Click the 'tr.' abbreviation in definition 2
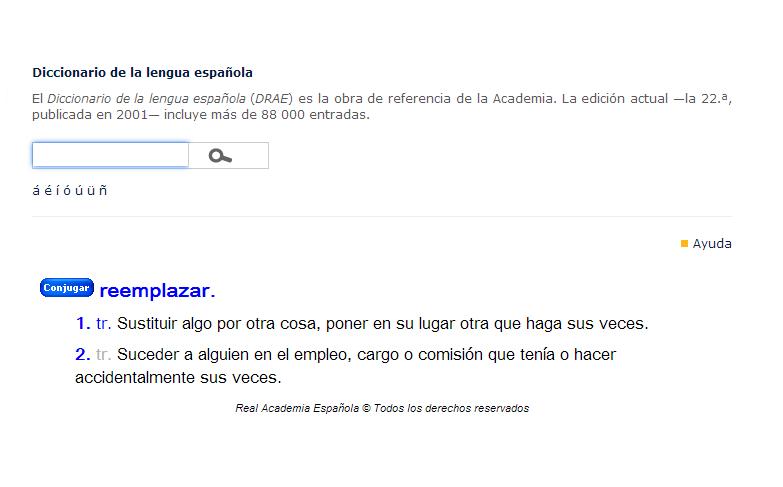This screenshot has width=783, height=487. (x=105, y=354)
